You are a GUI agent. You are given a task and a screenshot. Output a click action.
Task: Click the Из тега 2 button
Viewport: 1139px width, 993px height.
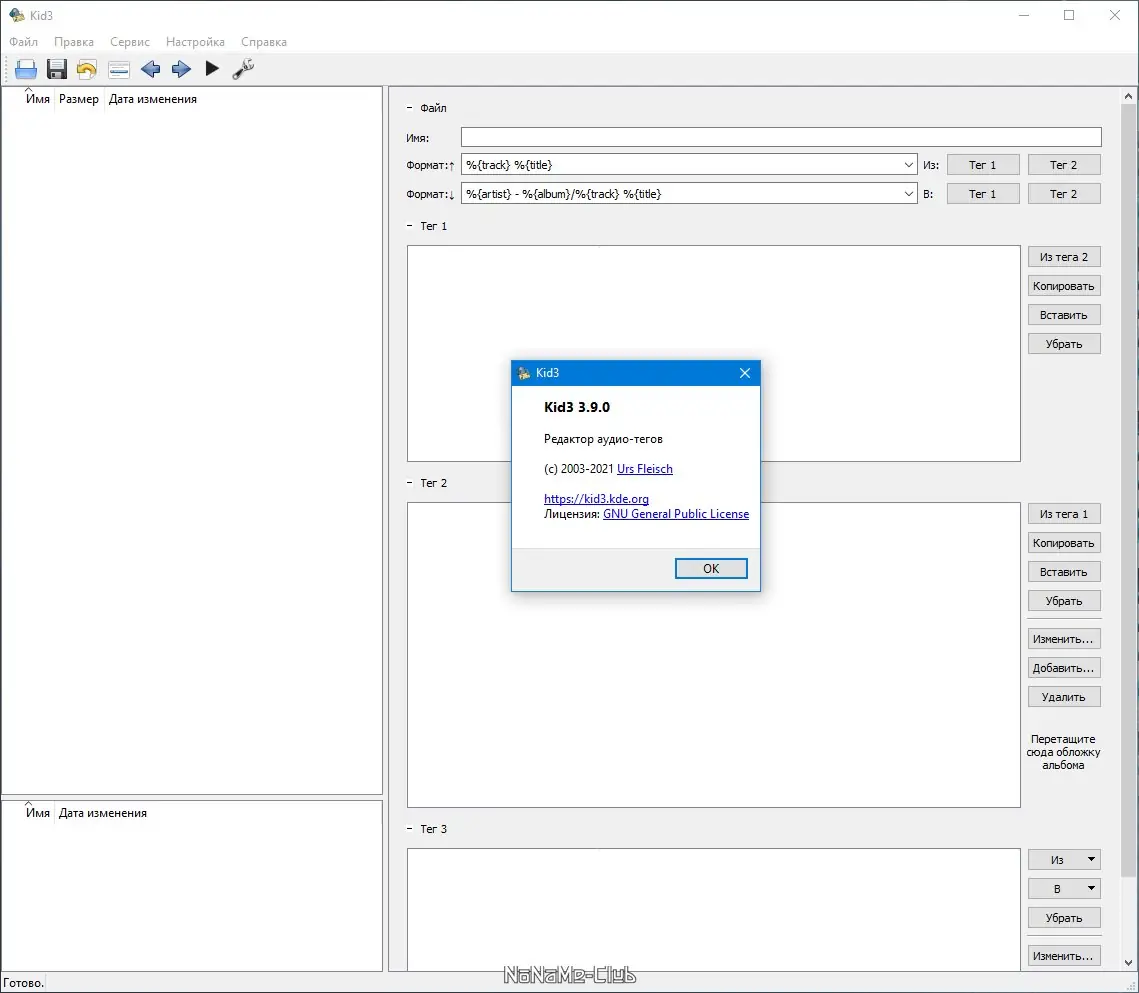[x=1064, y=257]
